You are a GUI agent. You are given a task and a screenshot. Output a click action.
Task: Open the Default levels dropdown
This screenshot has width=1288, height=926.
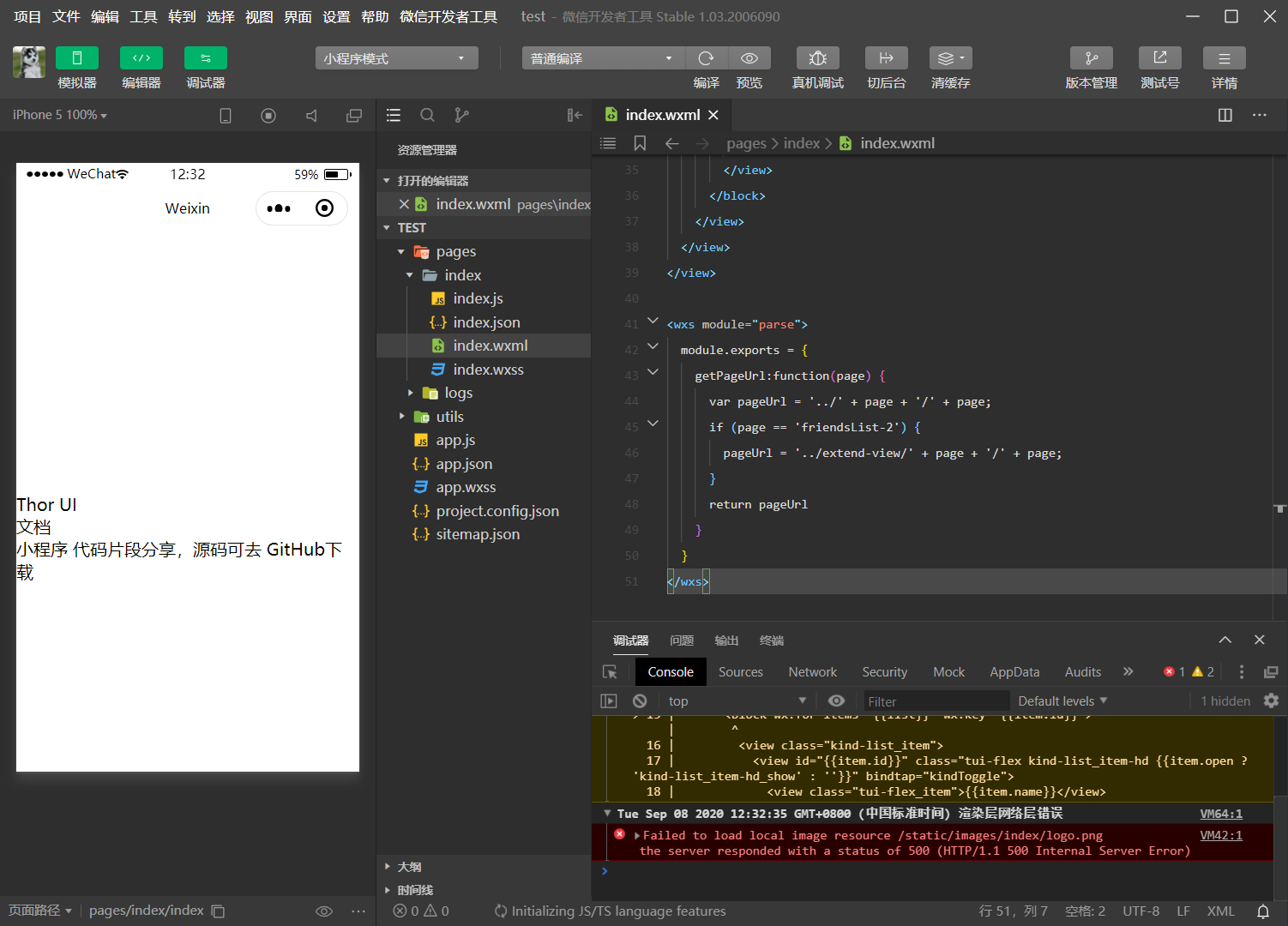click(x=1062, y=701)
